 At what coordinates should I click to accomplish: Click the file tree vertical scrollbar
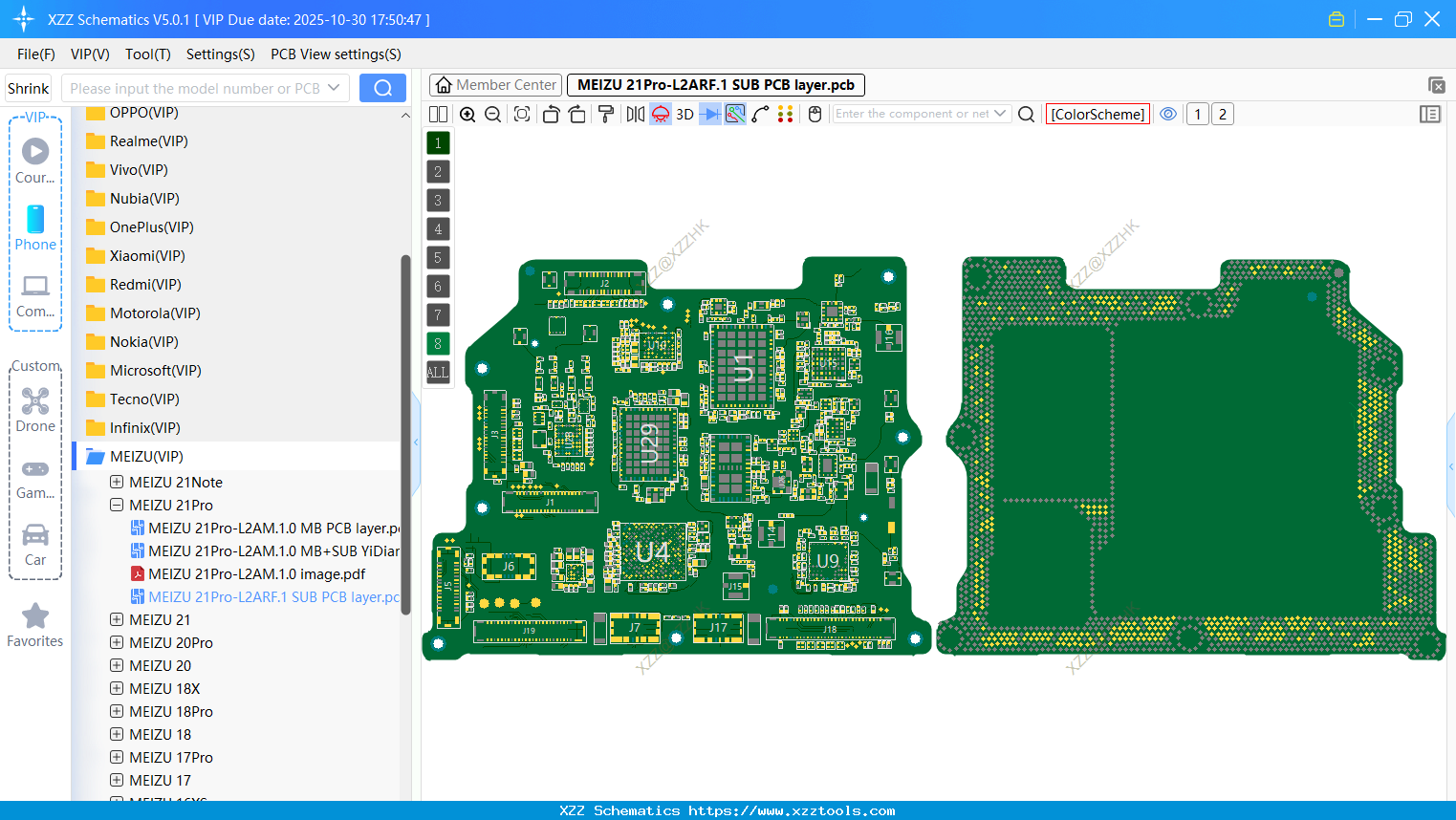click(x=405, y=435)
